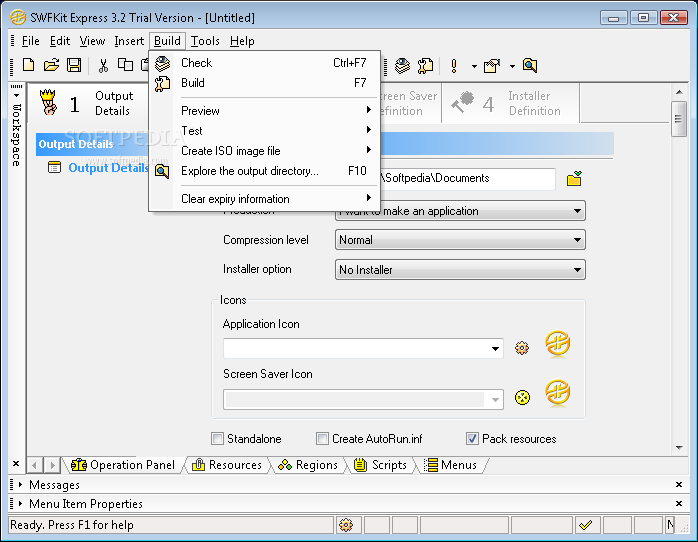Click the Save floppy disk toolbar icon
The width and height of the screenshot is (698, 542).
tap(74, 65)
